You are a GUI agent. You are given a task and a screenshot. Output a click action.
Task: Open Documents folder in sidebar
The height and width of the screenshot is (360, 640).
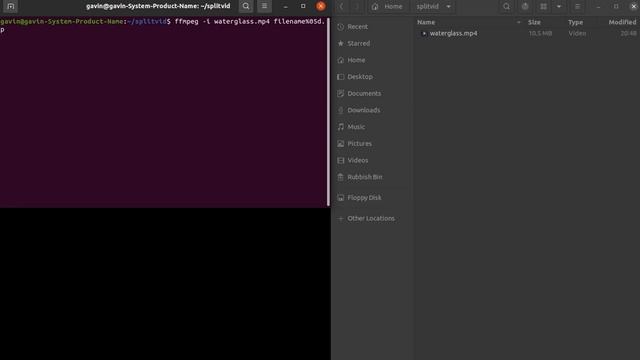372,93
